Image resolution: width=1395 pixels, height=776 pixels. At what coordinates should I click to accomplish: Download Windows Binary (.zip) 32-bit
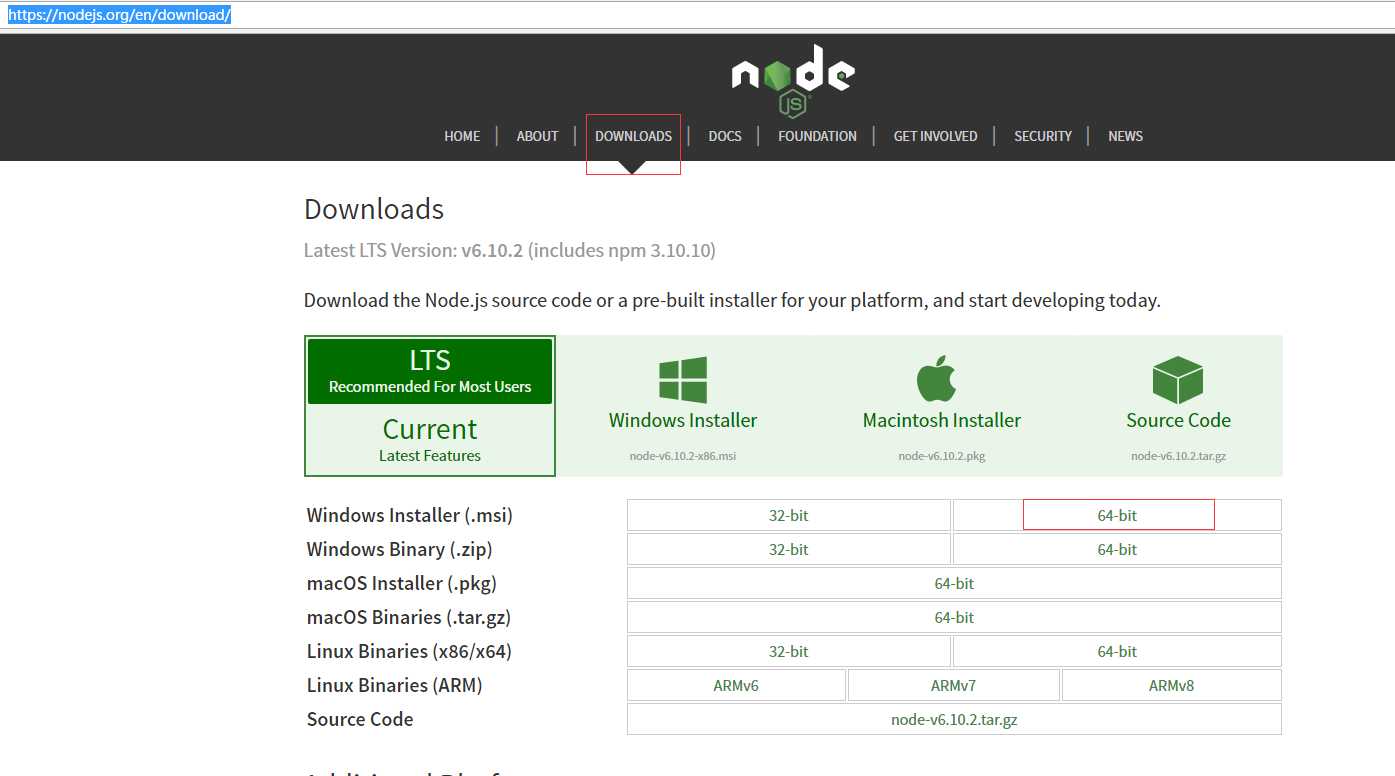[x=789, y=549]
